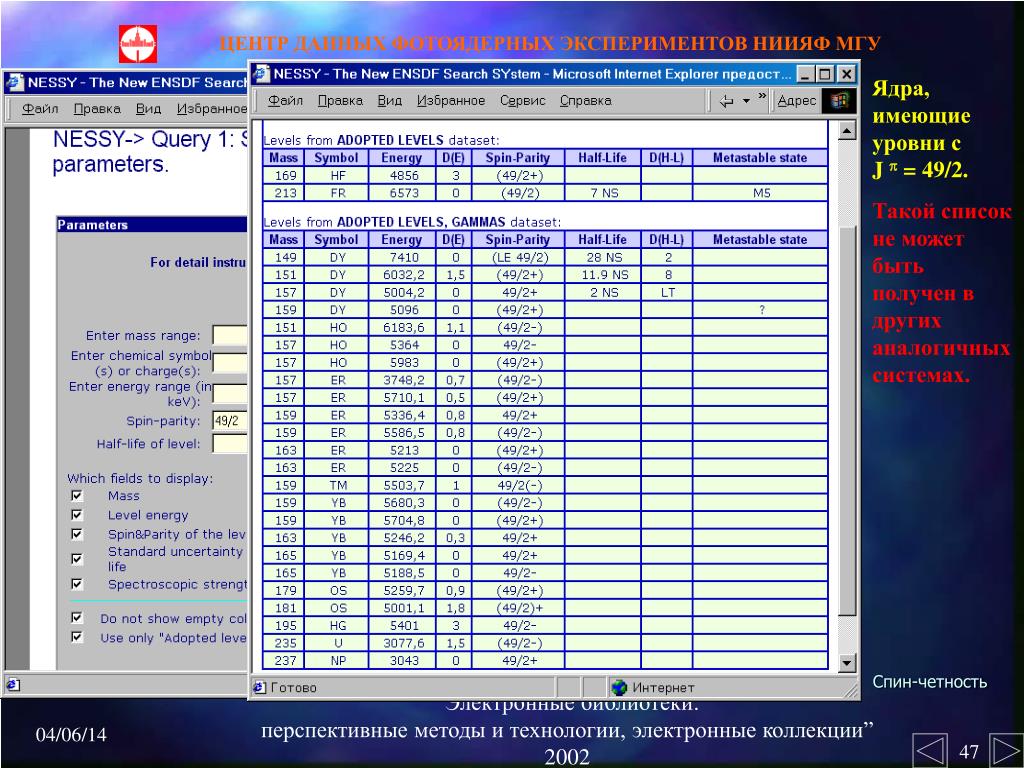Open Вид menu in front window
Viewport: 1024px width, 768px height.
[x=389, y=101]
